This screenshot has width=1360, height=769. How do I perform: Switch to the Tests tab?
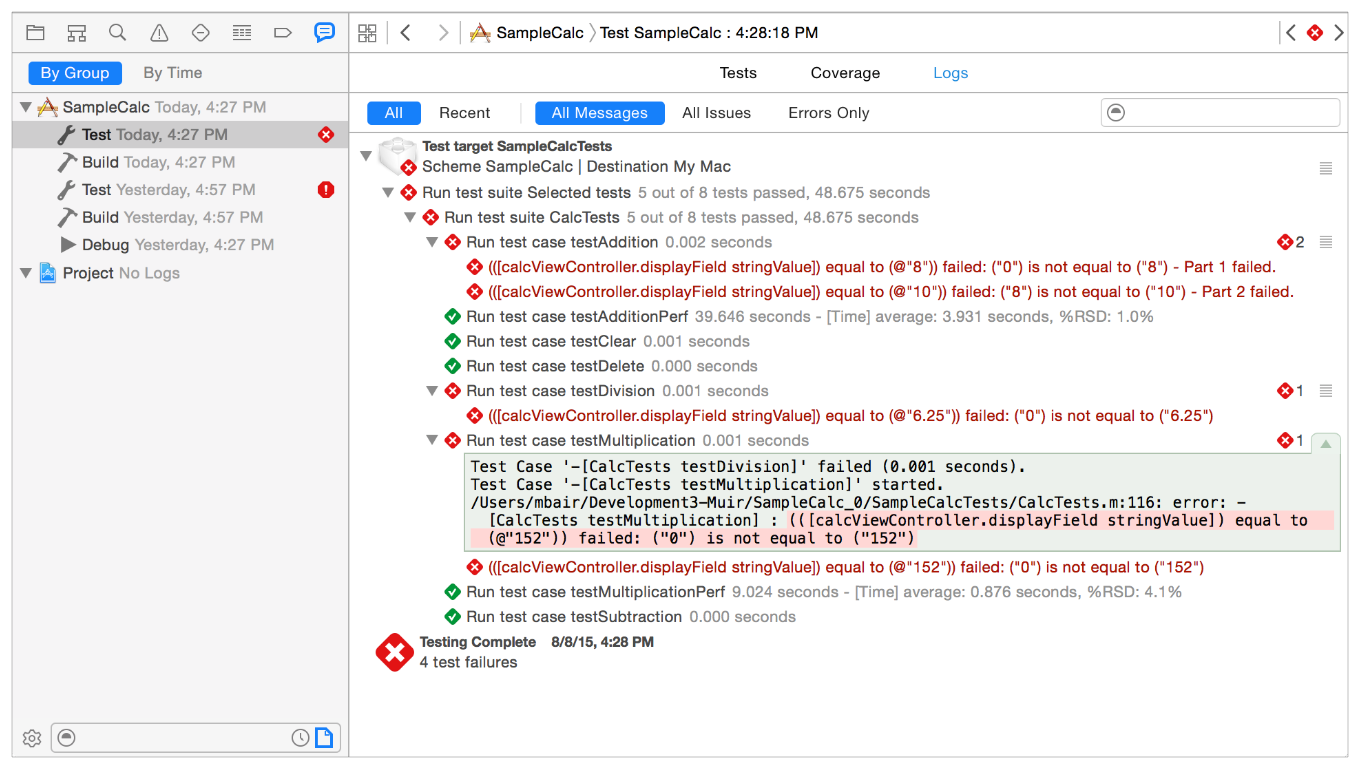(738, 73)
